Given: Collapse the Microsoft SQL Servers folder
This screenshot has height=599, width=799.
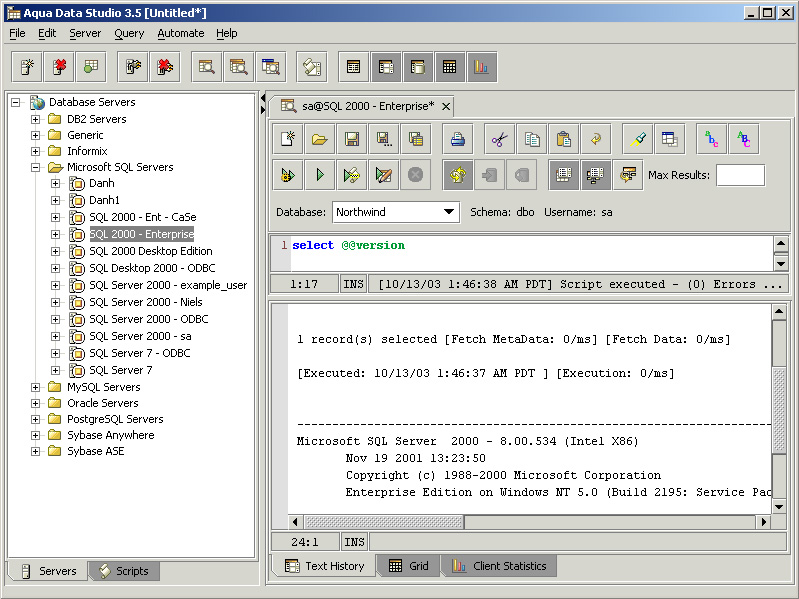Looking at the screenshot, I should (x=35, y=167).
